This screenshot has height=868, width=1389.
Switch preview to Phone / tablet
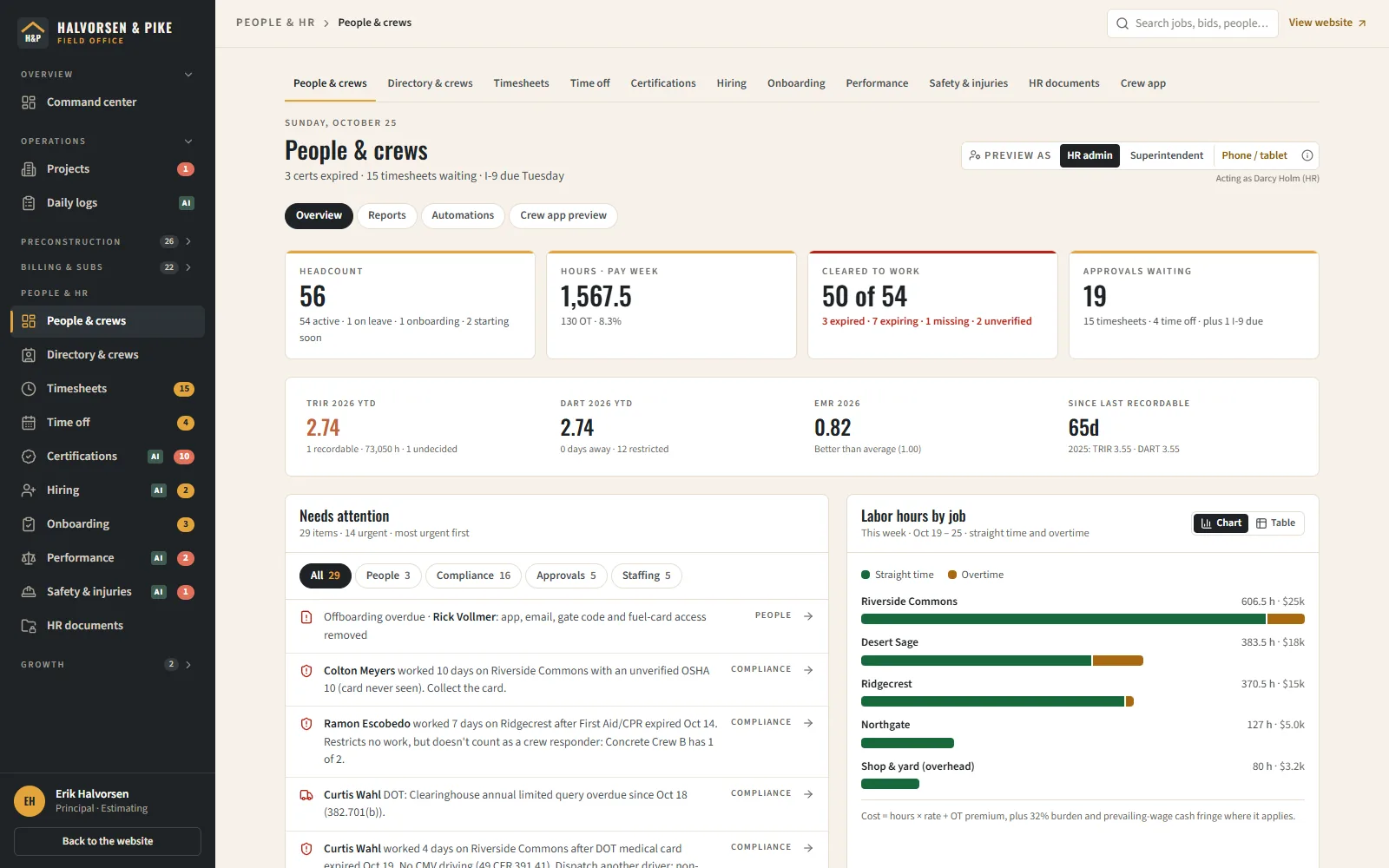(x=1254, y=155)
